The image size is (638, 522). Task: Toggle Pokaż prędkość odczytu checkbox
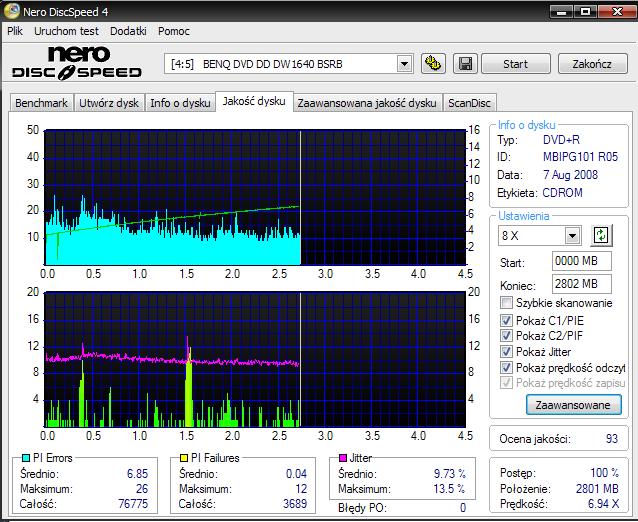(x=506, y=367)
